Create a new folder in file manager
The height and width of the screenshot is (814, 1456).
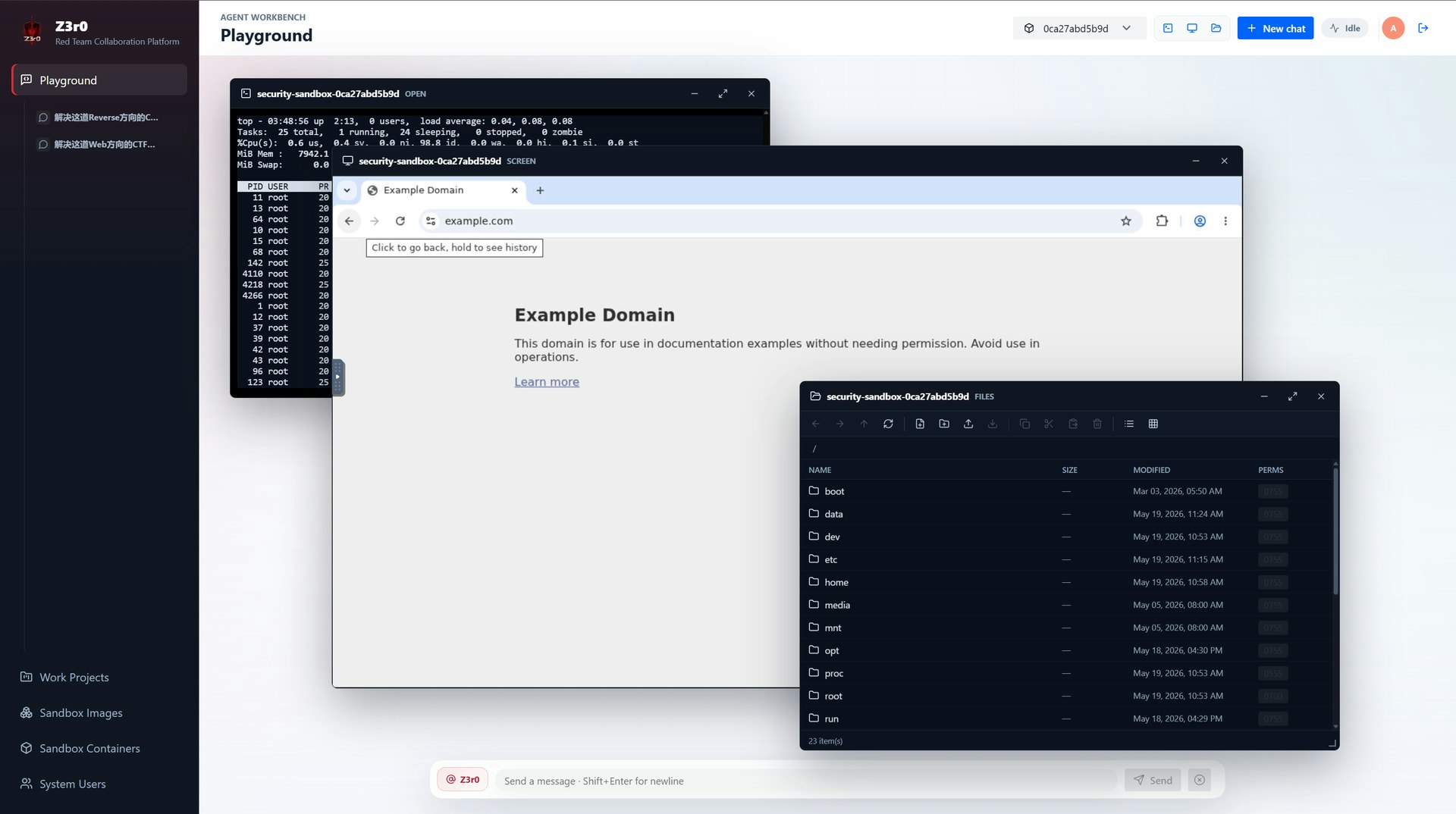click(944, 424)
